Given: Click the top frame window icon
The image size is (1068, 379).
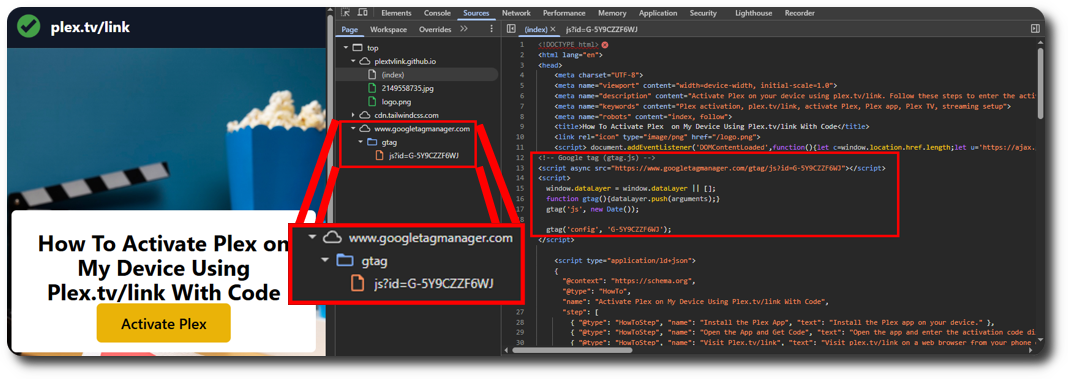Looking at the screenshot, I should (x=358, y=48).
